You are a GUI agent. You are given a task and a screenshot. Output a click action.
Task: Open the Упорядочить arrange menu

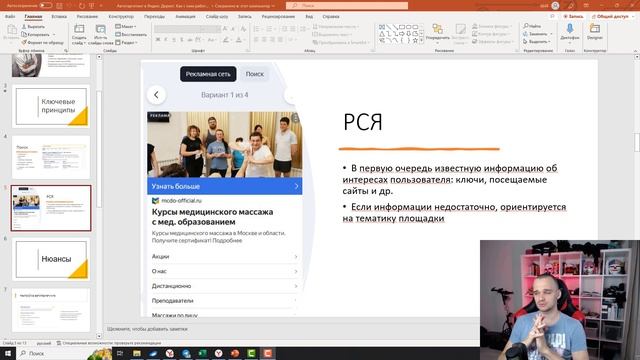tap(437, 34)
